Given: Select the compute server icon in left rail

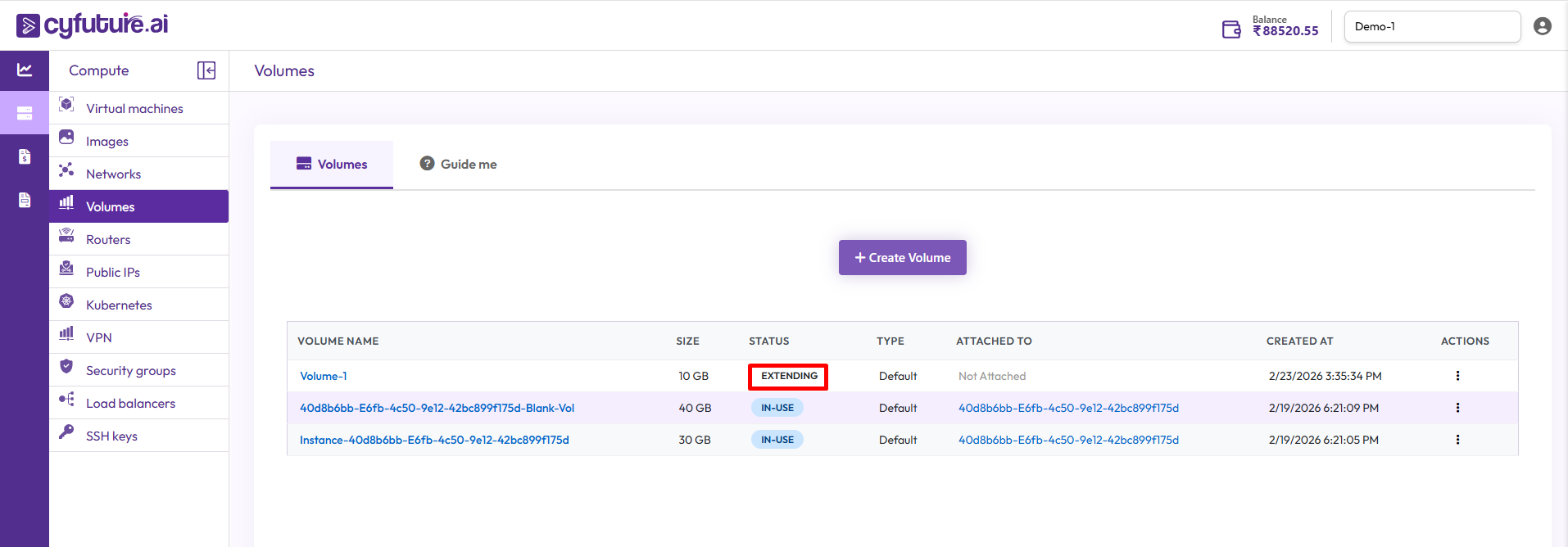Looking at the screenshot, I should [25, 113].
